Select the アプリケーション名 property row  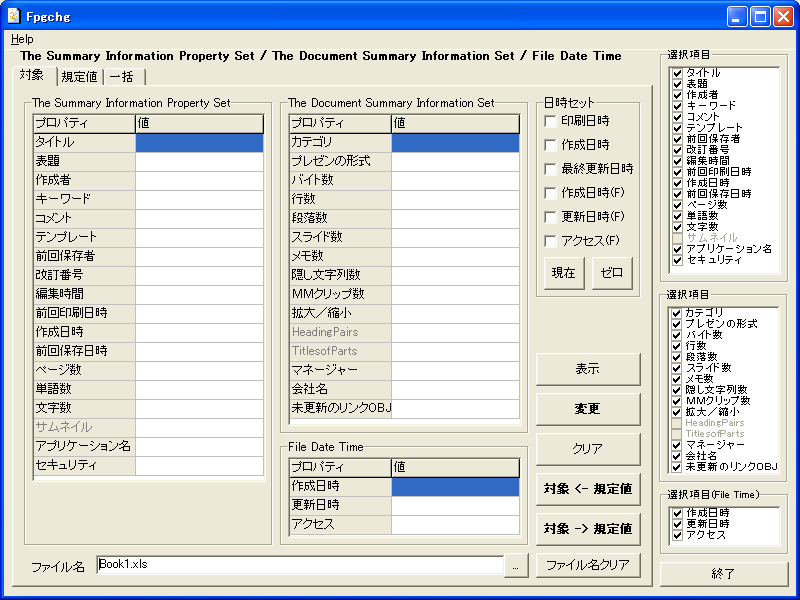point(148,447)
